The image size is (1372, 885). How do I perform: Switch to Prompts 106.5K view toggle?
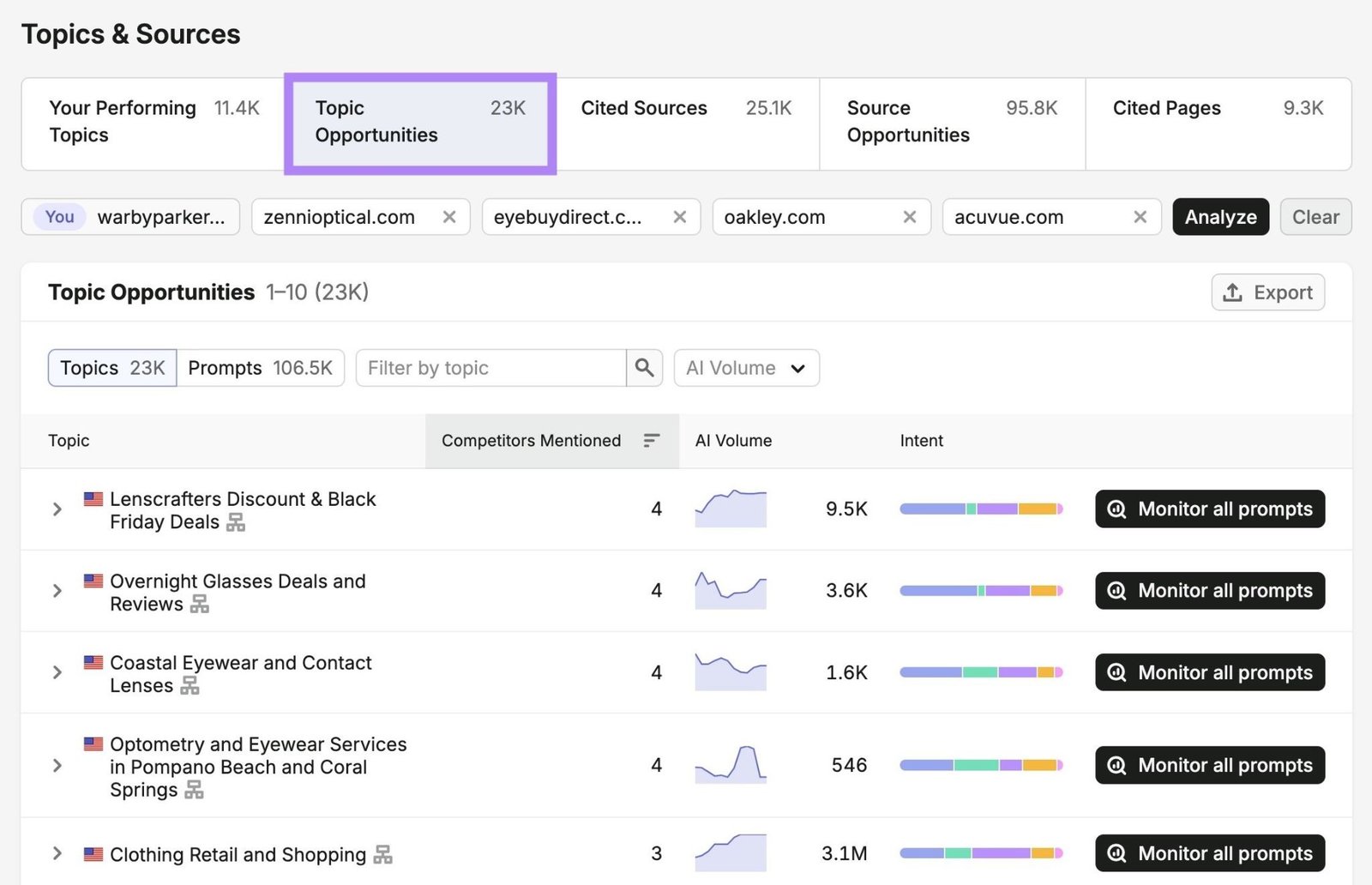tap(260, 368)
